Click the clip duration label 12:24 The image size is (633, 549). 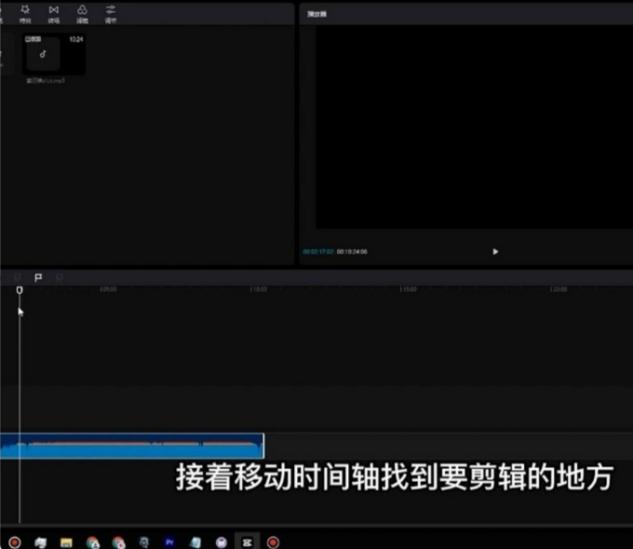pyautogui.click(x=76, y=39)
